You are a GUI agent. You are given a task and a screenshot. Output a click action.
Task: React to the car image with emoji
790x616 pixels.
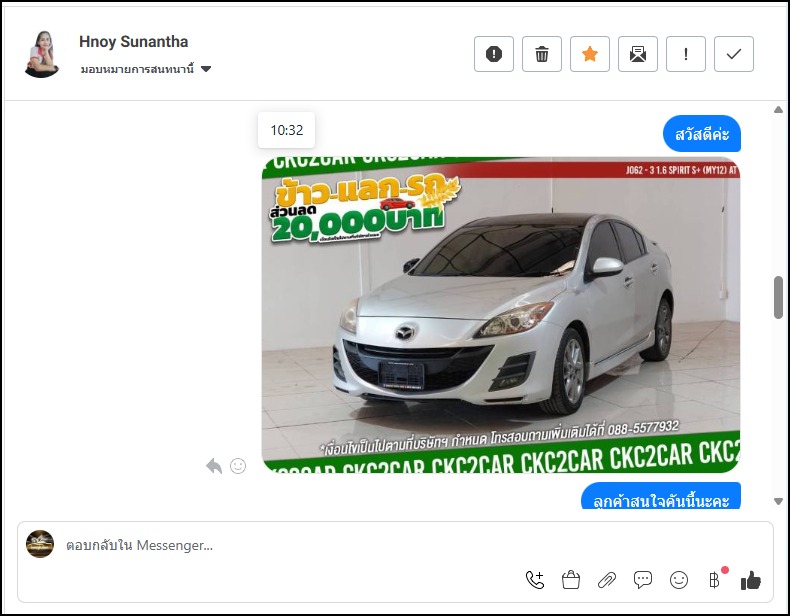[238, 466]
